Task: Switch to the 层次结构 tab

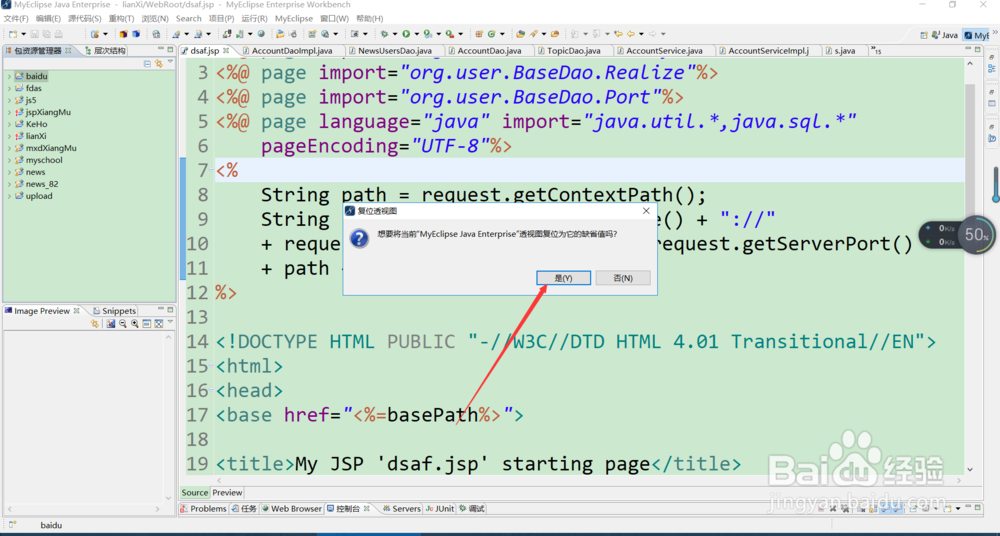Action: [x=105, y=50]
